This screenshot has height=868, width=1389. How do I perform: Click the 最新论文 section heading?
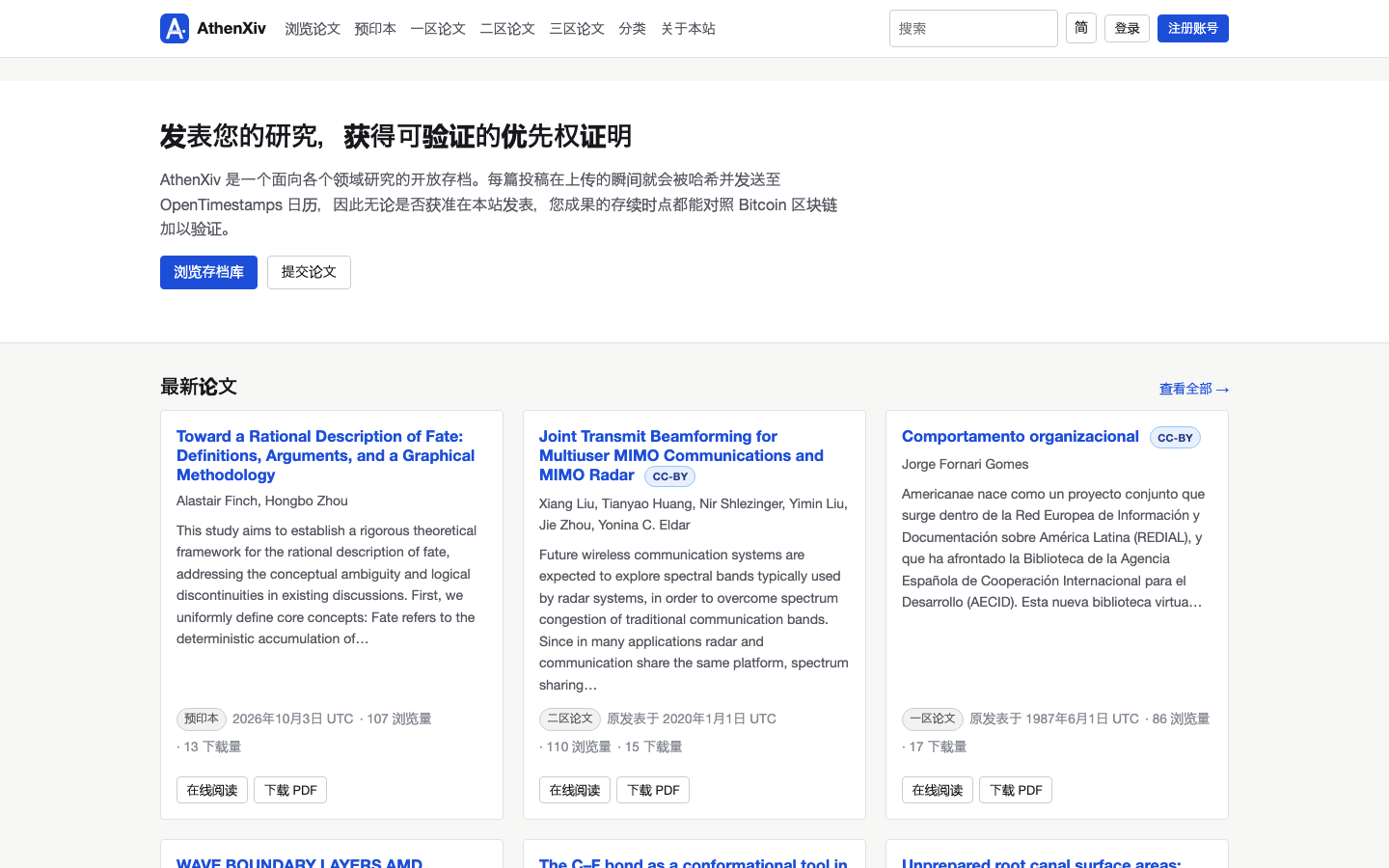(x=199, y=387)
